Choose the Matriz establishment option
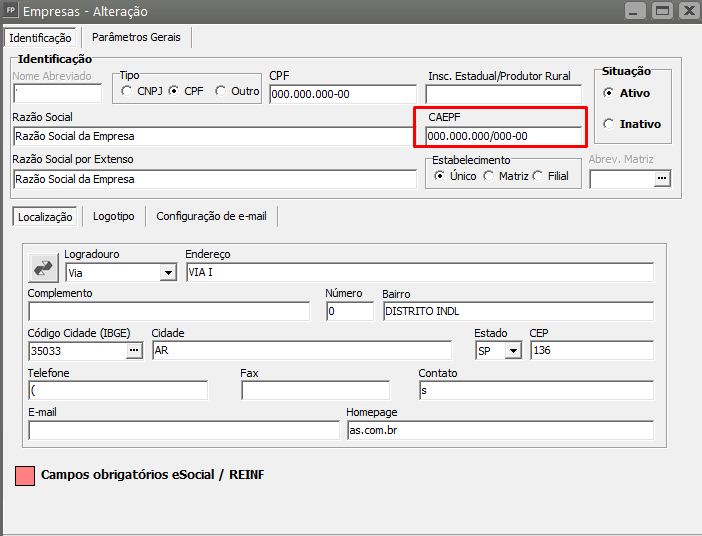The image size is (702, 536). (x=489, y=176)
